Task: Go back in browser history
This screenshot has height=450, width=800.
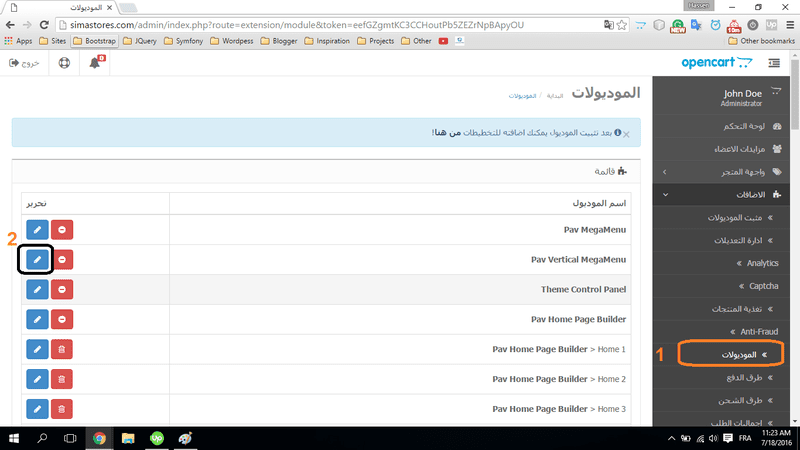Action: (10, 24)
